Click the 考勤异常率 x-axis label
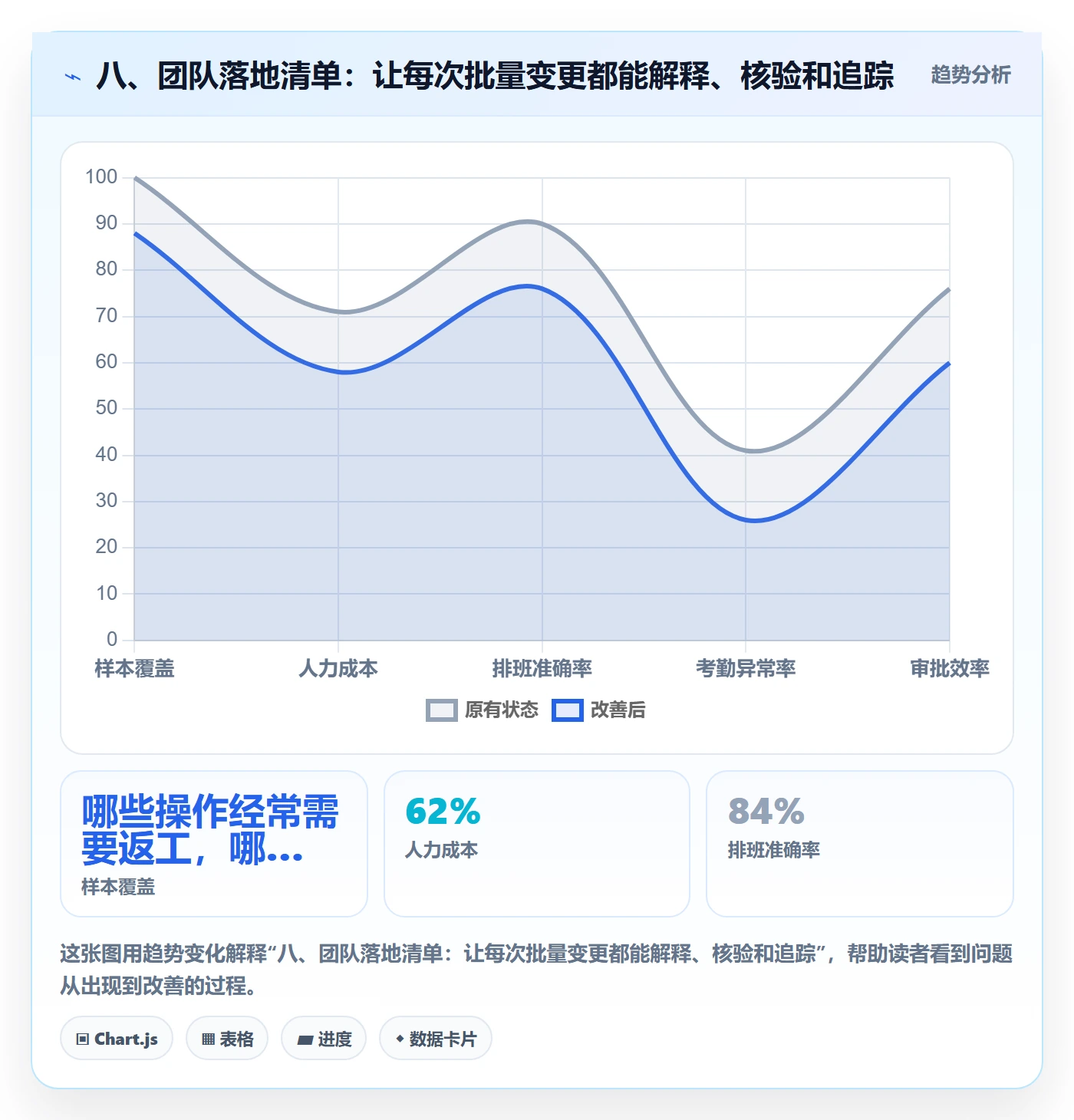The image size is (1074, 1120). [x=746, y=668]
